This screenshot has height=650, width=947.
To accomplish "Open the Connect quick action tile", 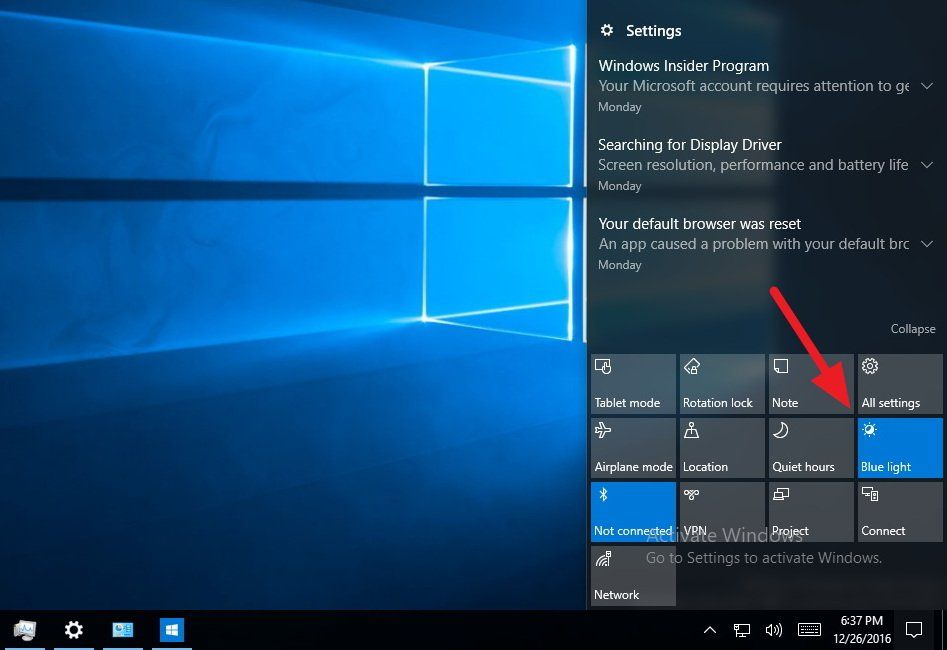I will pos(900,512).
